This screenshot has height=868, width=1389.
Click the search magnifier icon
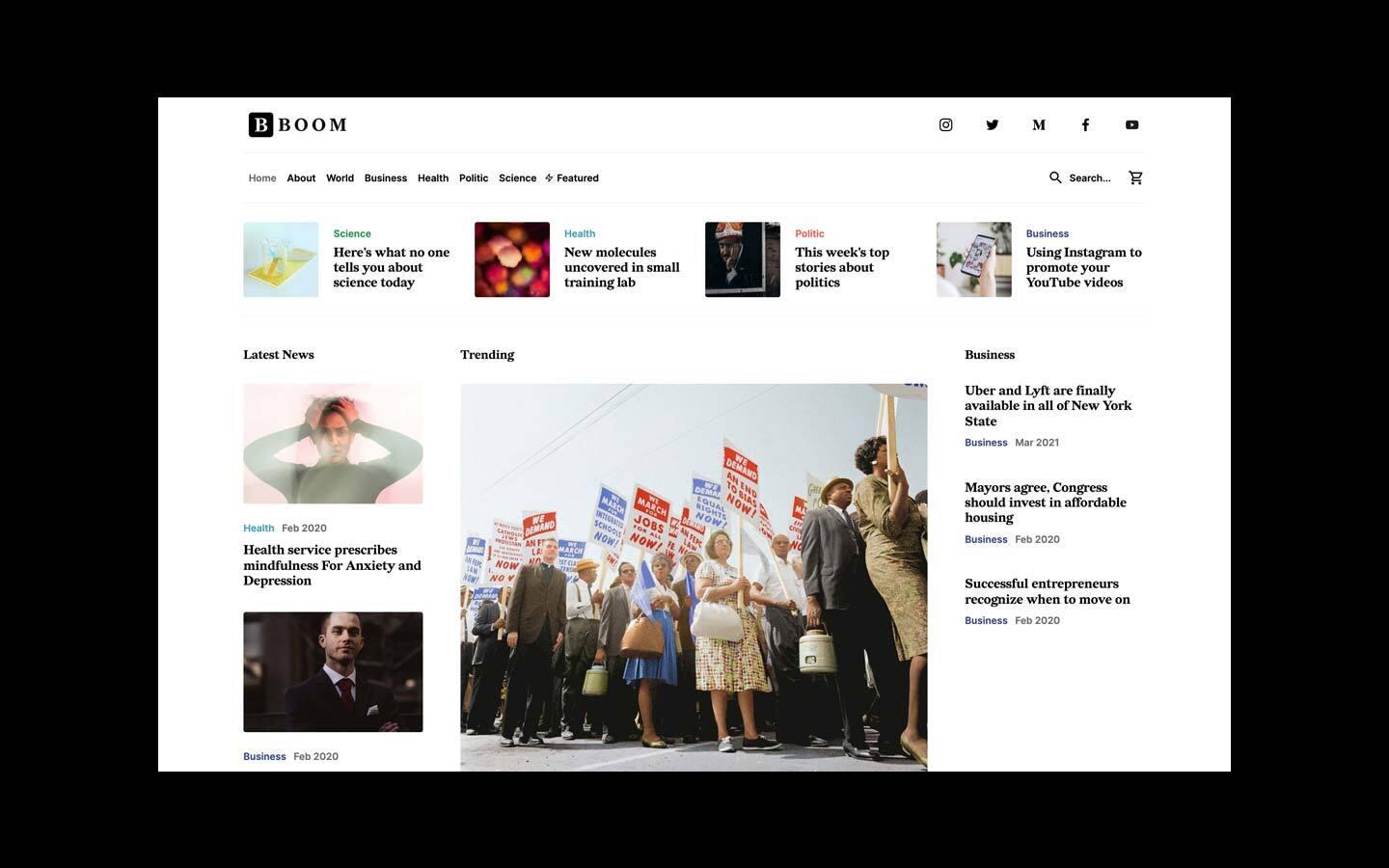(1056, 177)
